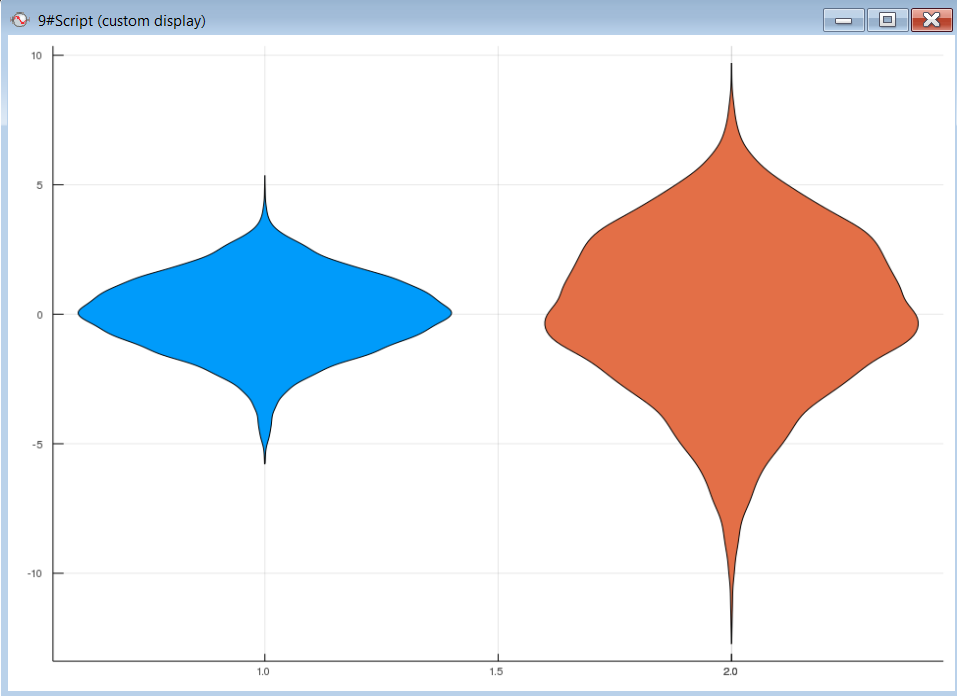The height and width of the screenshot is (696, 957).
Task: Click the x-axis tick label 1.5
Action: tap(497, 671)
